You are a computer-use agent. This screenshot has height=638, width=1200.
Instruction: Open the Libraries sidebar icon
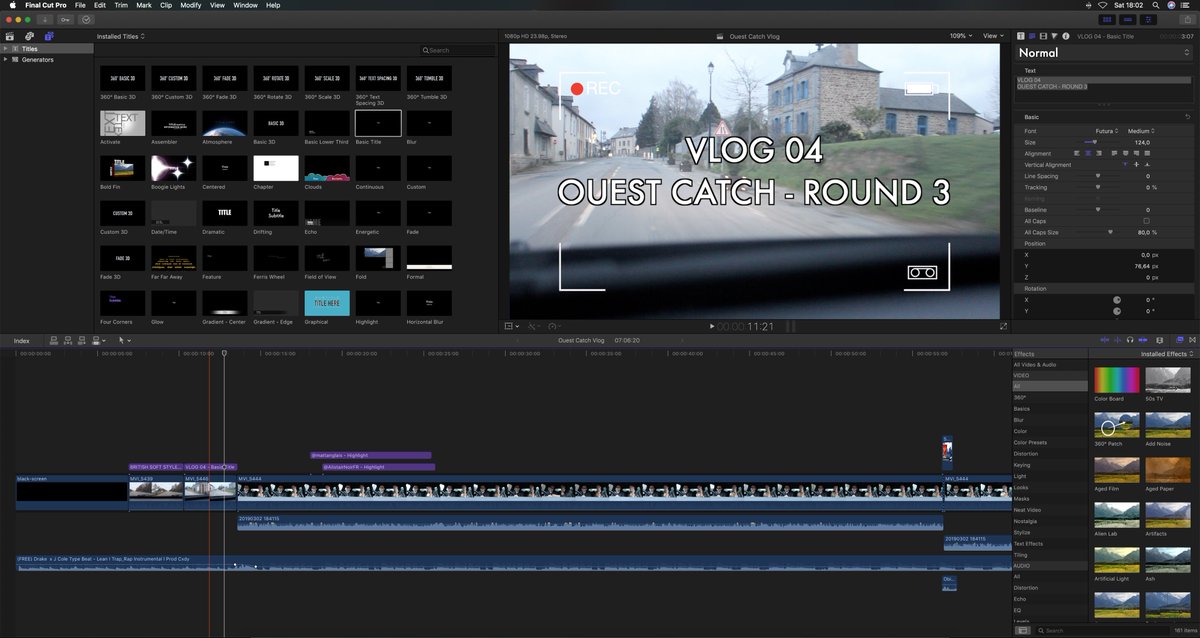click(x=10, y=36)
